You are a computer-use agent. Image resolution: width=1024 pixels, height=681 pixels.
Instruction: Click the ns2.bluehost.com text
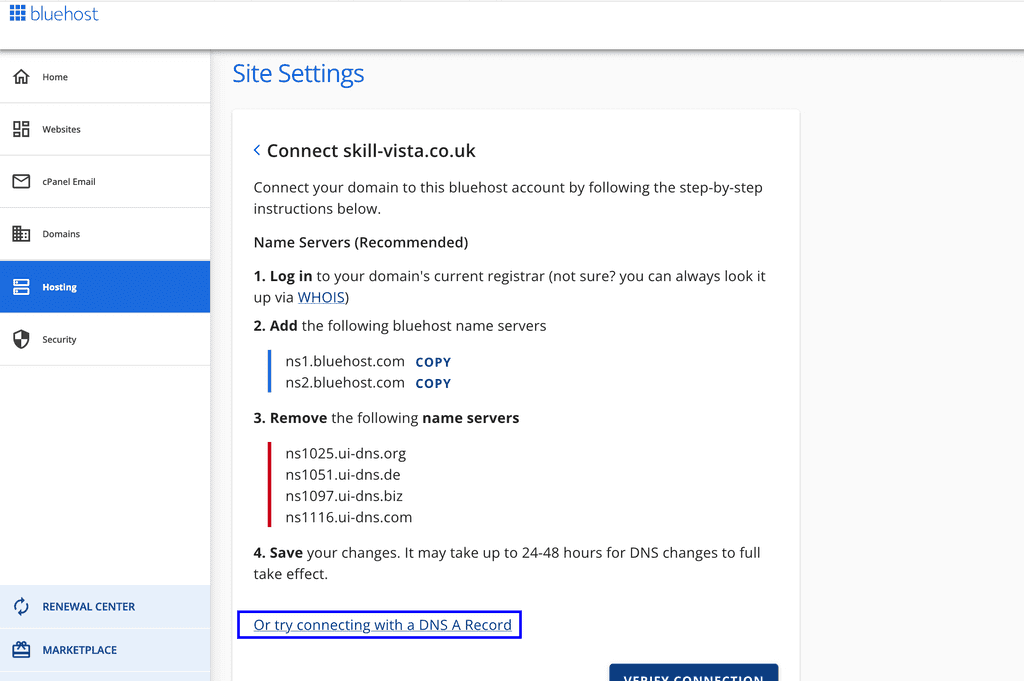pos(345,383)
